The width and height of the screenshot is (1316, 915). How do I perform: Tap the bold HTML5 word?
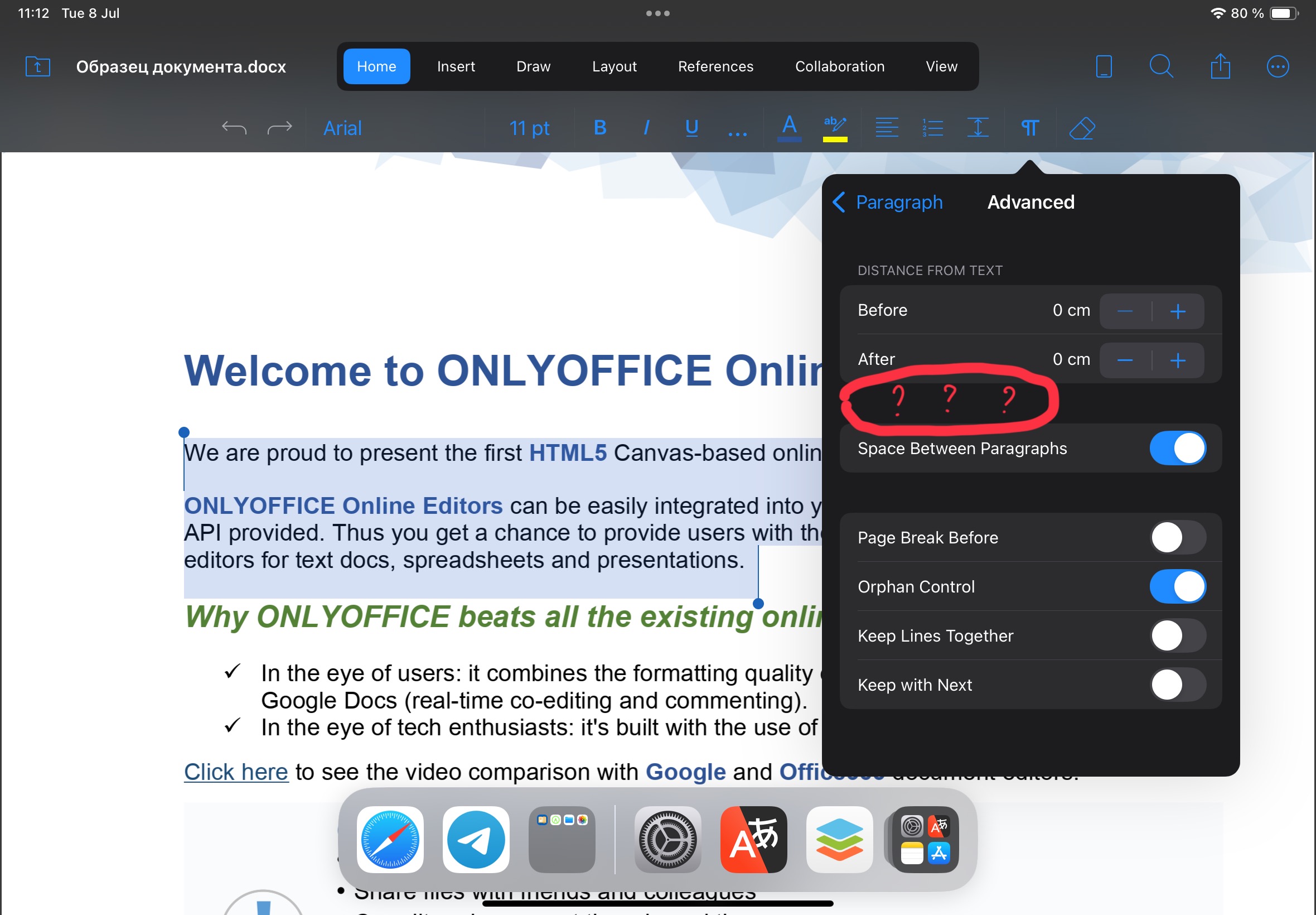[567, 453]
